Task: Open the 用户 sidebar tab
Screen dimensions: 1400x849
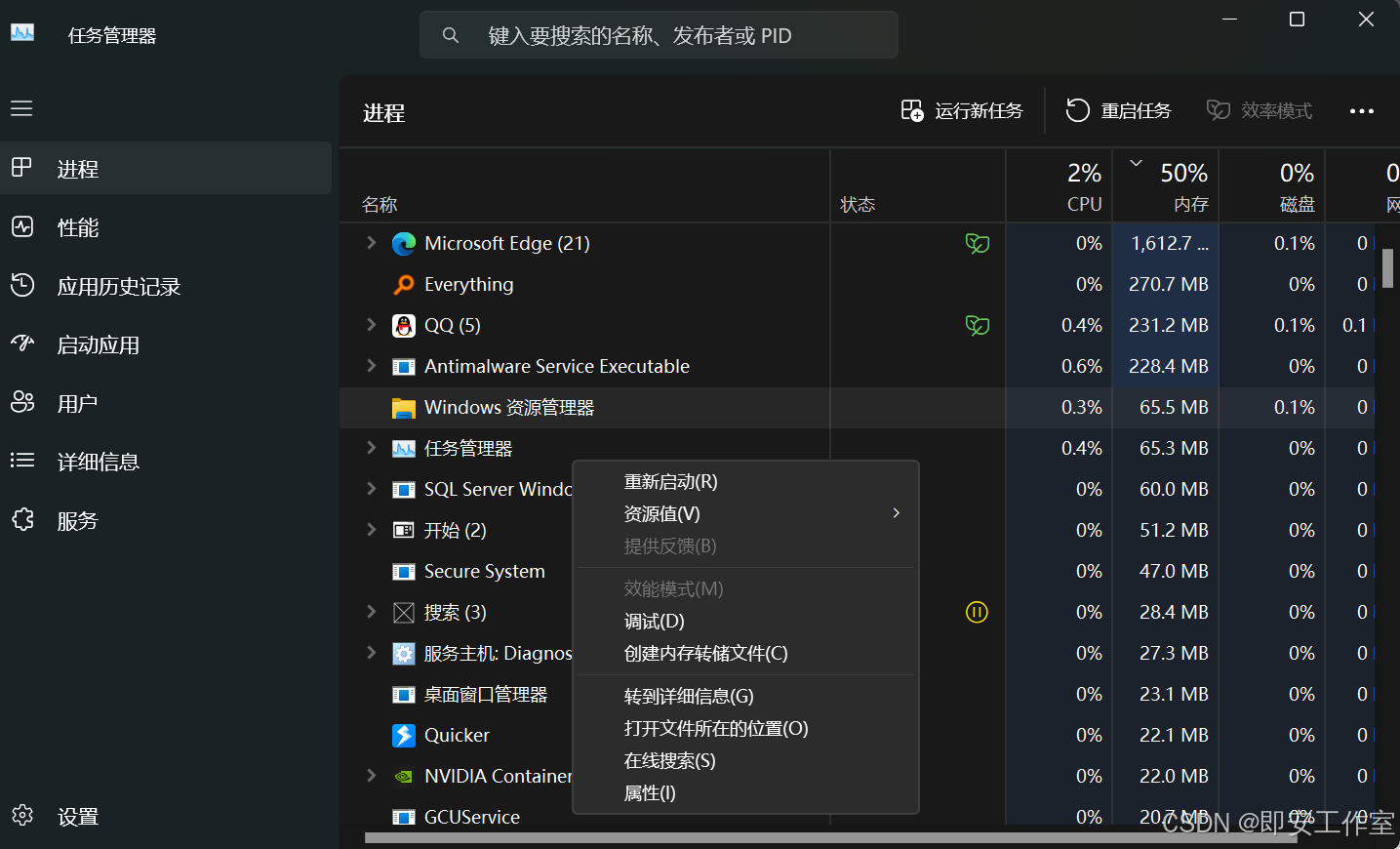Action: (x=166, y=403)
